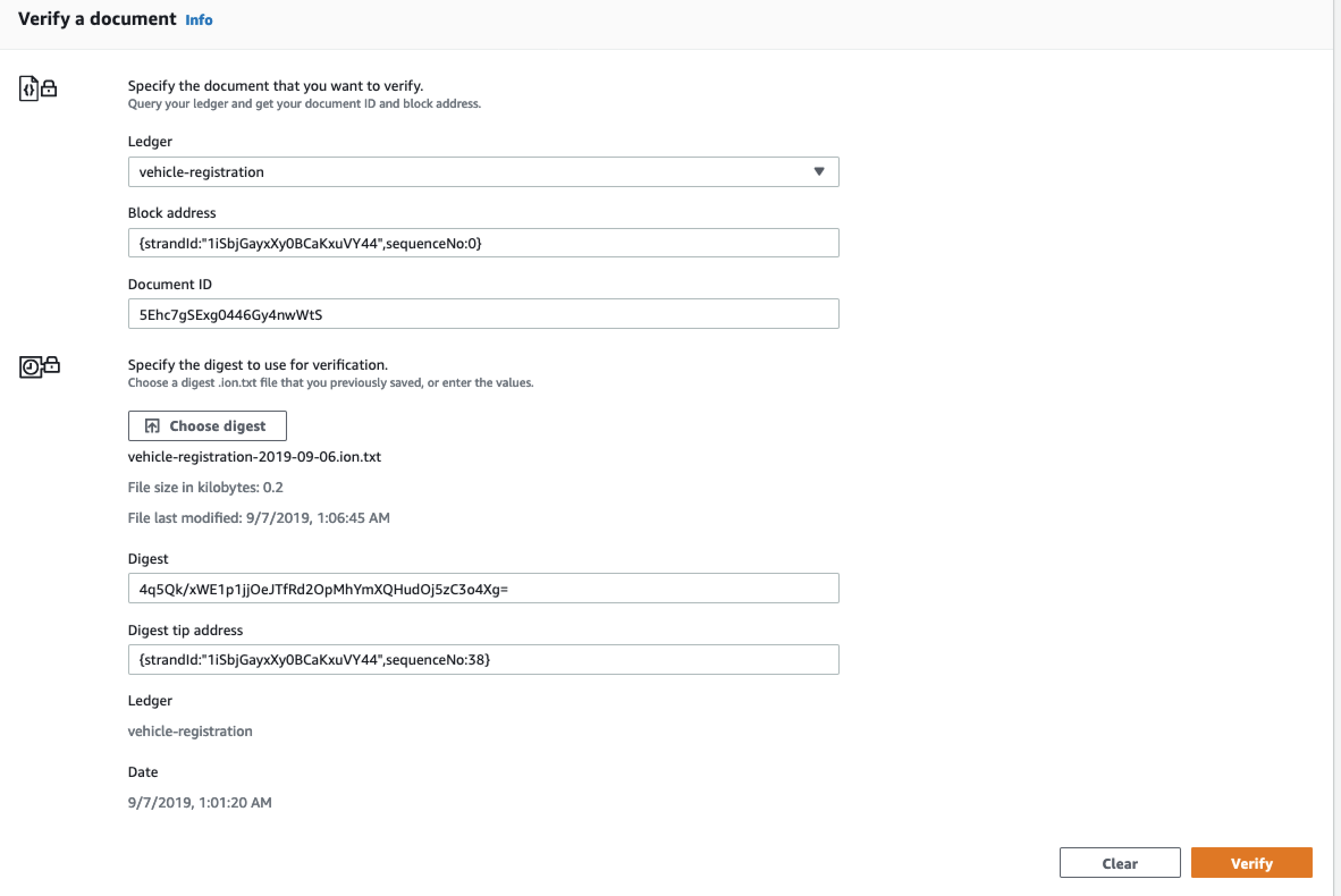Click into the Document ID field
This screenshot has width=1341, height=896.
[483, 314]
